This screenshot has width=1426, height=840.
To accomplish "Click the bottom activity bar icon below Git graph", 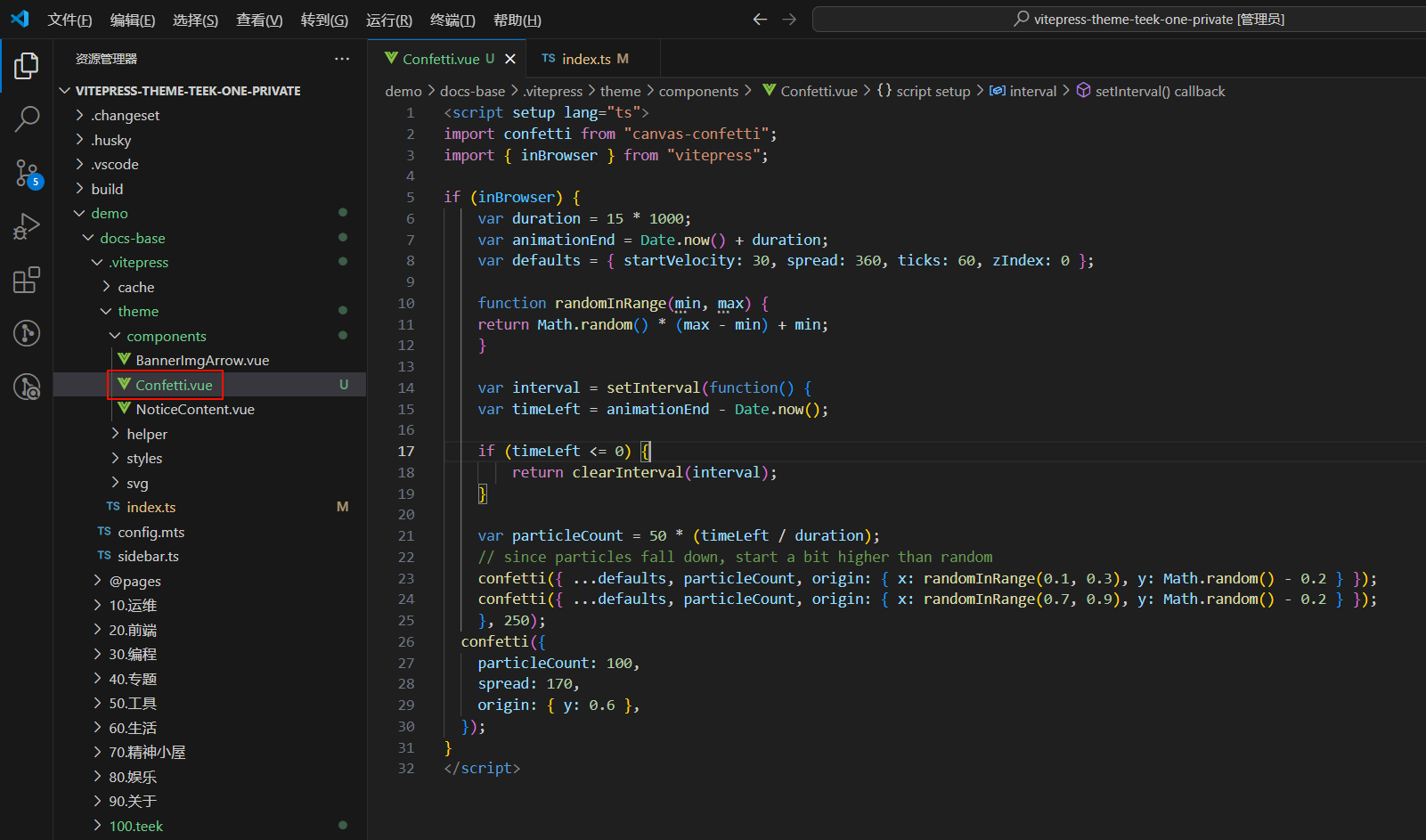I will [27, 387].
